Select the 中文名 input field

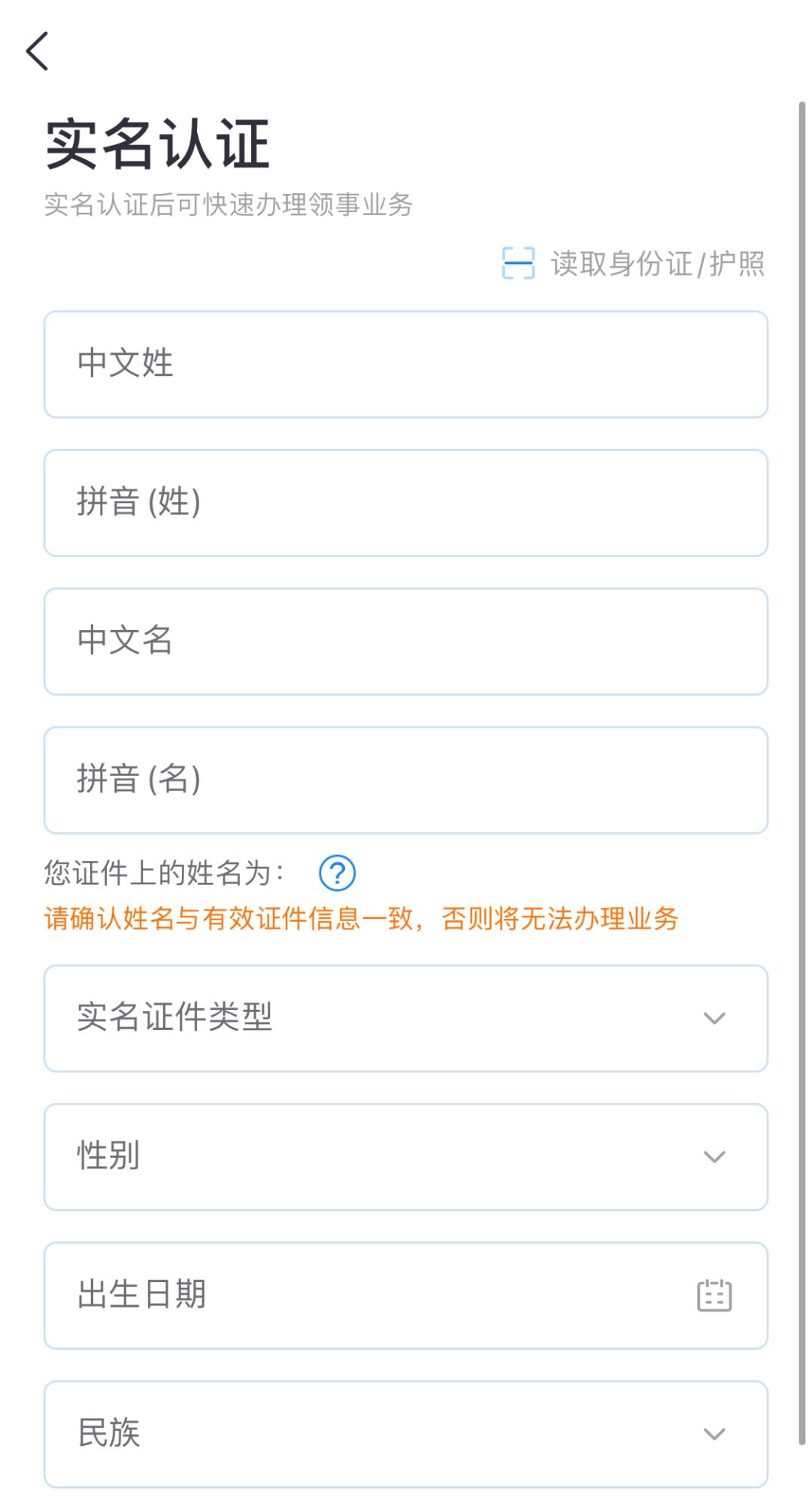click(406, 641)
